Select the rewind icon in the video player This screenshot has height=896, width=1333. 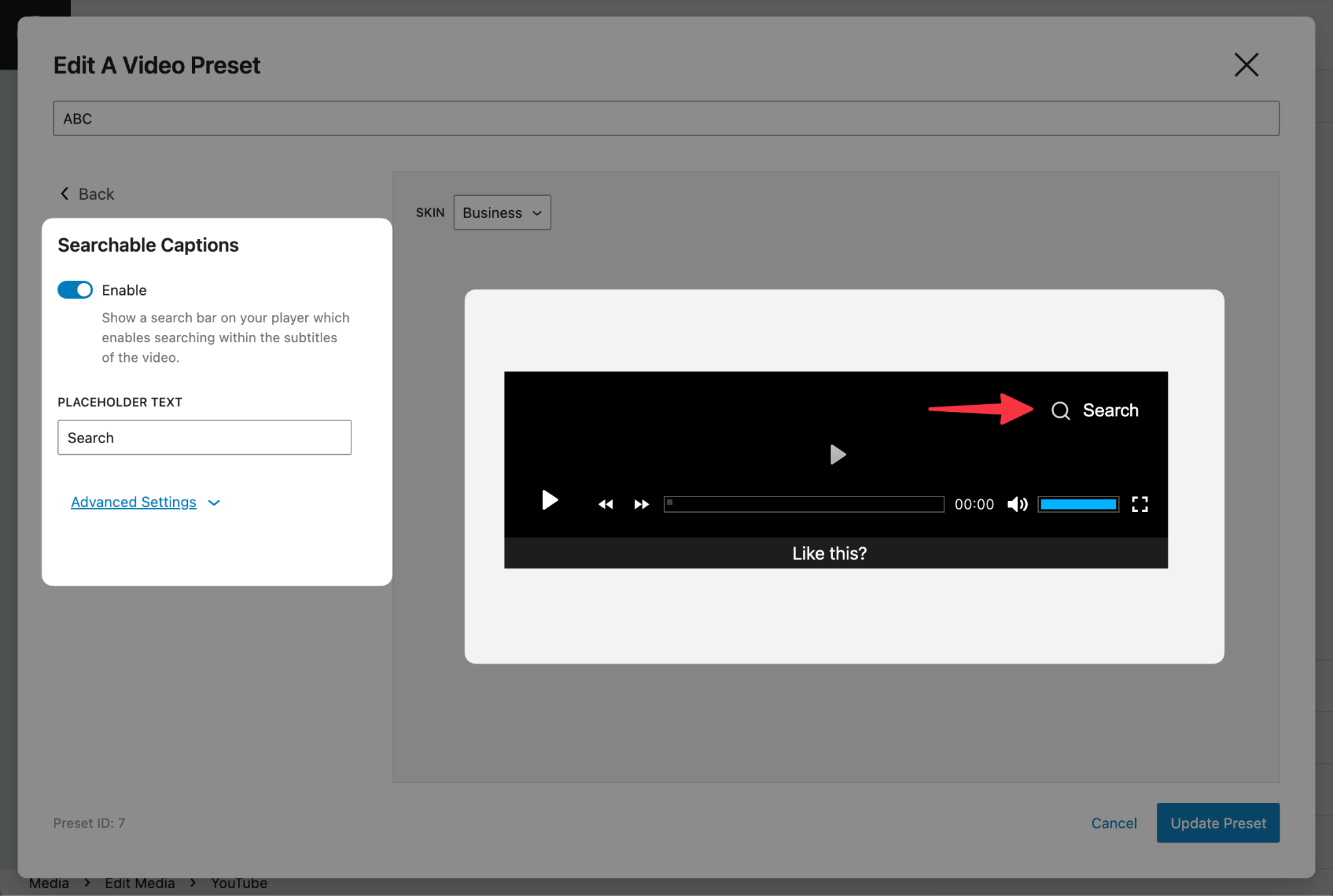click(605, 504)
